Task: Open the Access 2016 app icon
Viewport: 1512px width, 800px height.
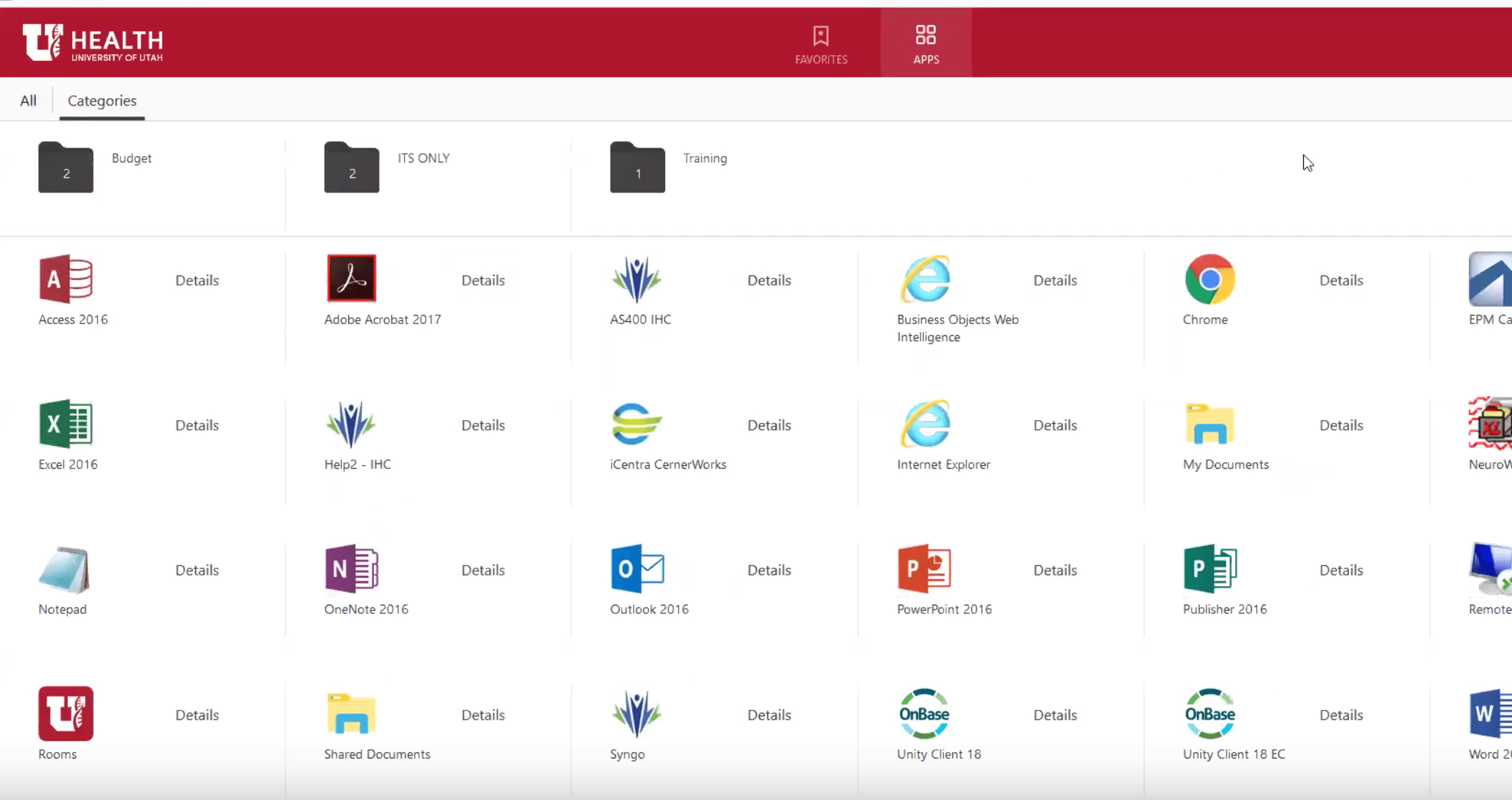Action: click(66, 279)
